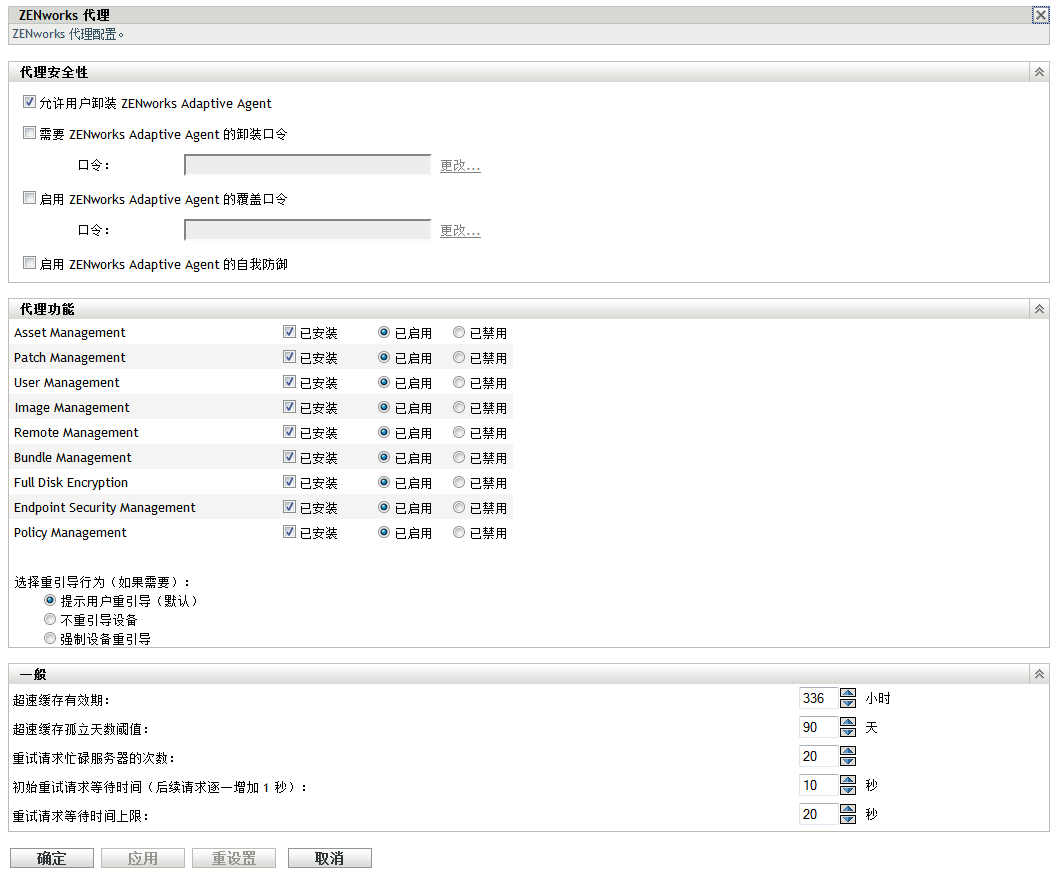This screenshot has height=873, width=1059.
Task: Enable 启用 ZENworks Adaptive Agent 的覆盖口令
Action: (29, 198)
